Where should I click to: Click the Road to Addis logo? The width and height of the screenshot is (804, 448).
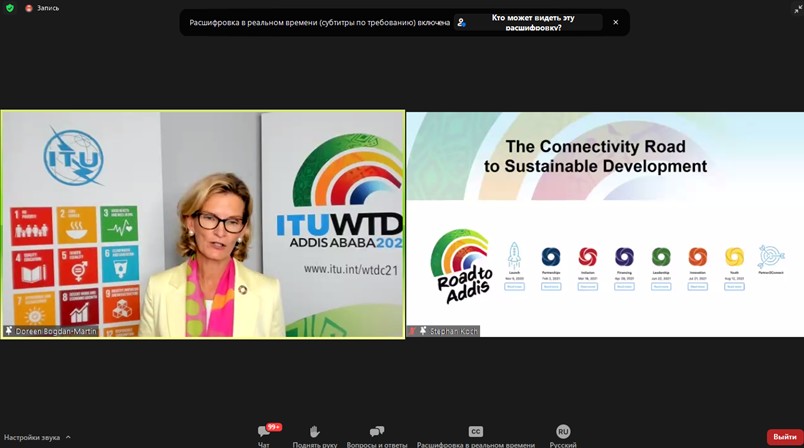(461, 266)
